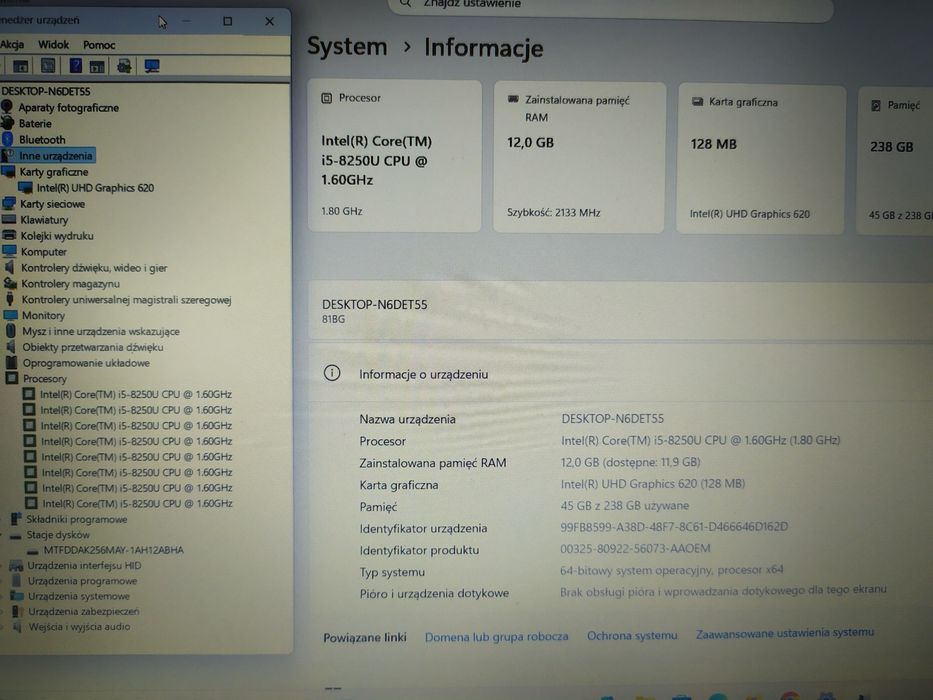
Task: Click the show/hide console tree toolbar icon
Action: (x=21, y=66)
